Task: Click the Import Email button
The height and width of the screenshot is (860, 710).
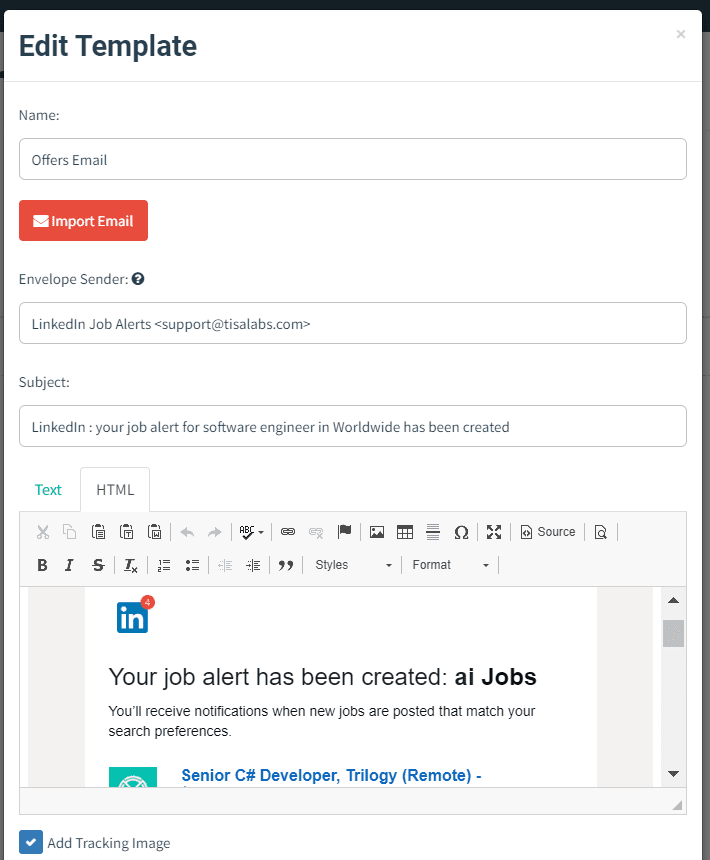Action: pyautogui.click(x=83, y=220)
